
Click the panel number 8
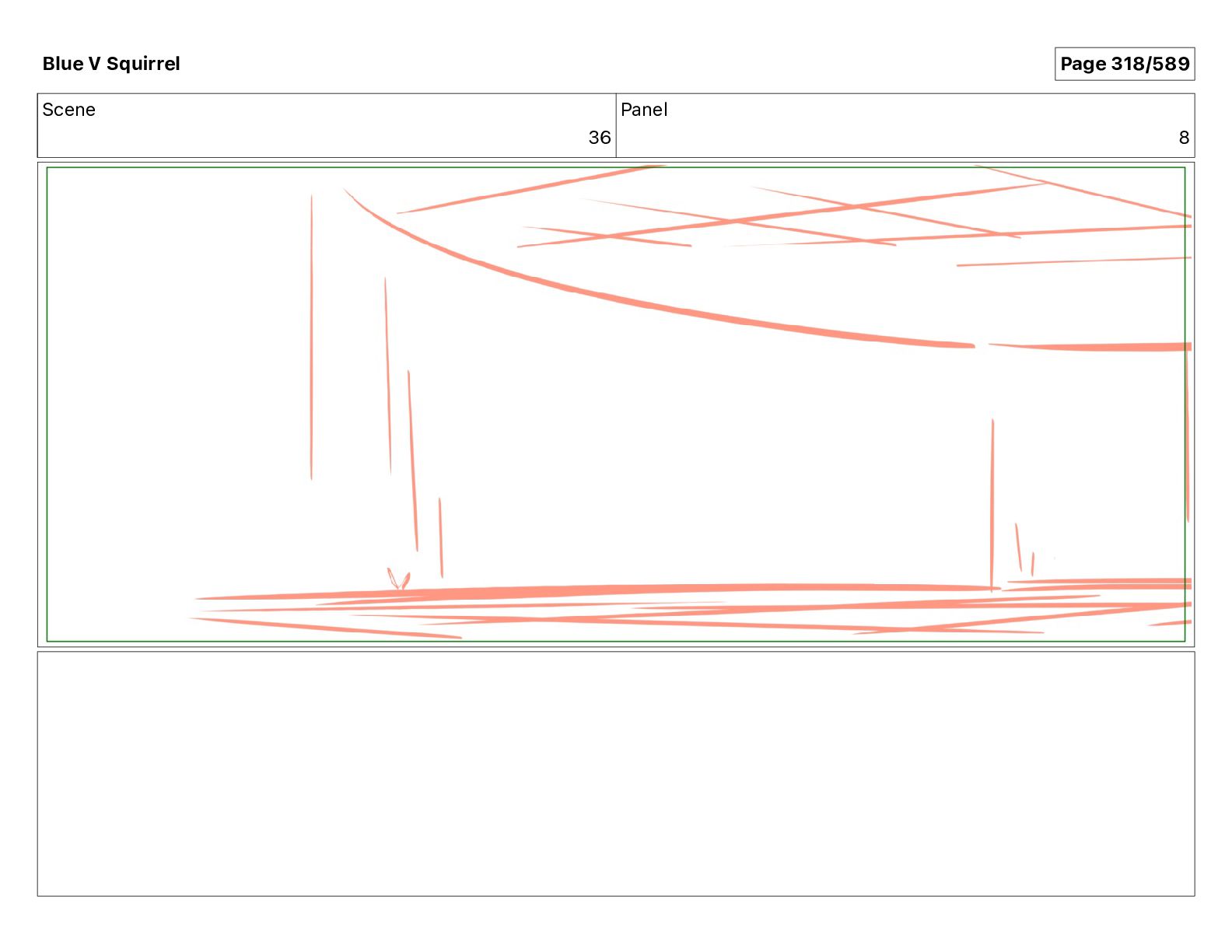coord(1184,138)
